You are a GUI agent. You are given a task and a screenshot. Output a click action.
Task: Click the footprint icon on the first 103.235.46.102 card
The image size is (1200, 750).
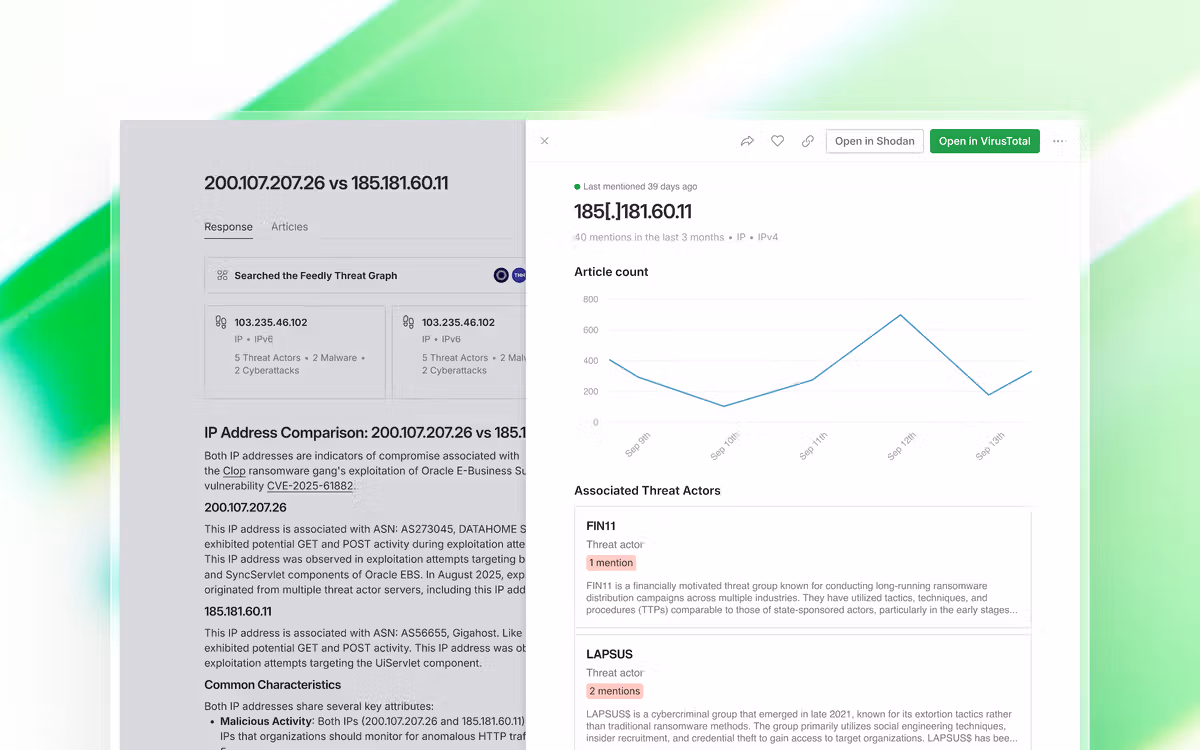[x=221, y=322]
